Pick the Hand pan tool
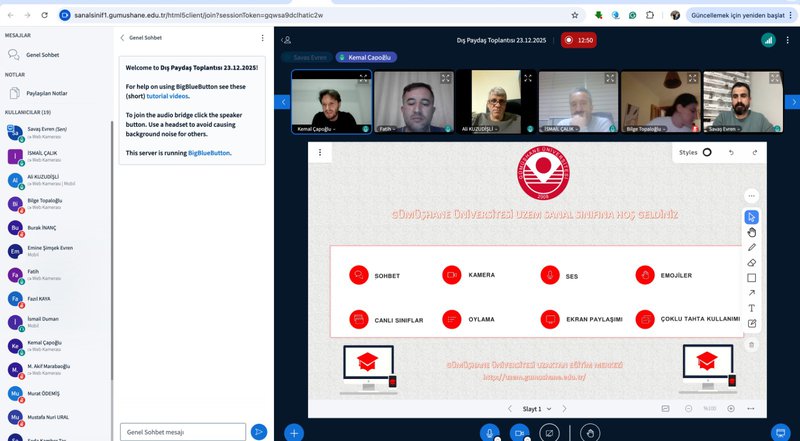The image size is (800, 441). tap(752, 232)
